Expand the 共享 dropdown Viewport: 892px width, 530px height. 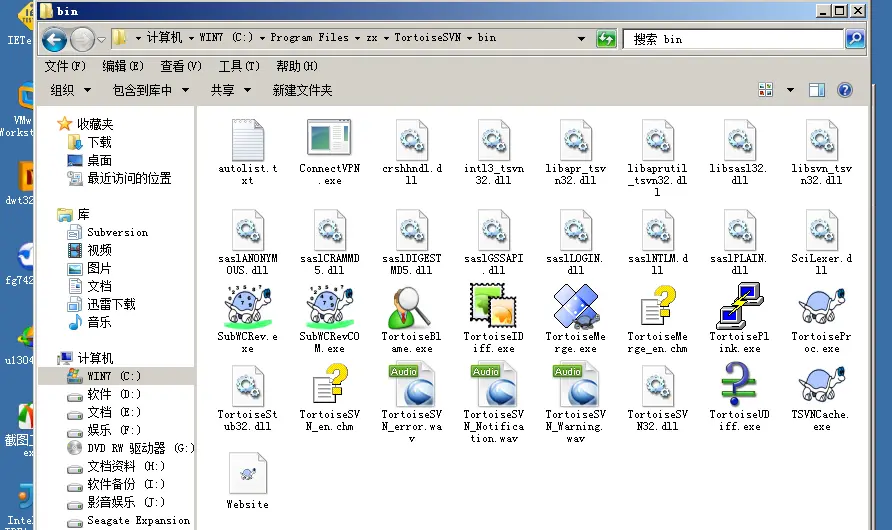(230, 90)
